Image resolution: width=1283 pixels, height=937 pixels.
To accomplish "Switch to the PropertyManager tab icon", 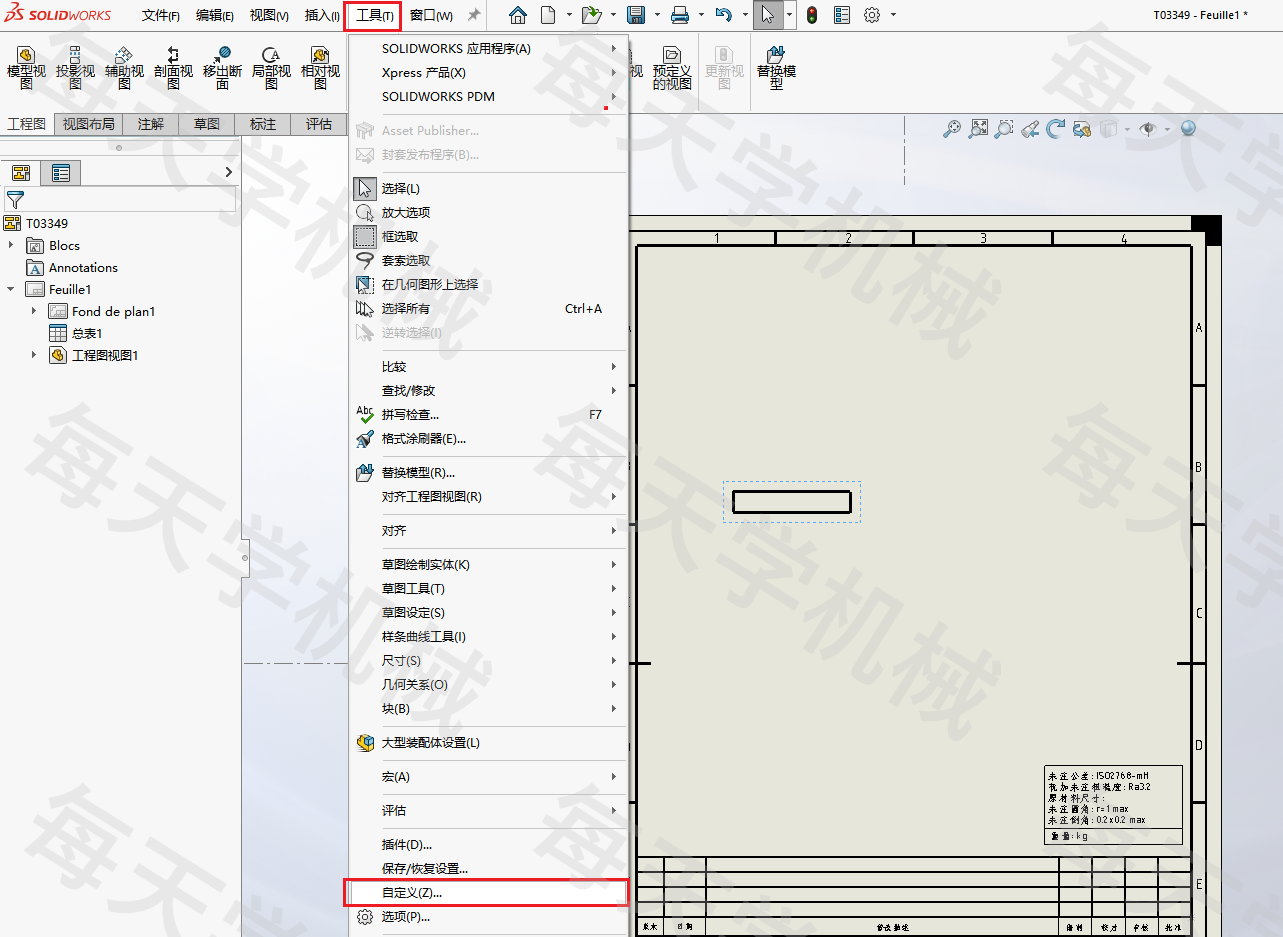I will tap(61, 173).
